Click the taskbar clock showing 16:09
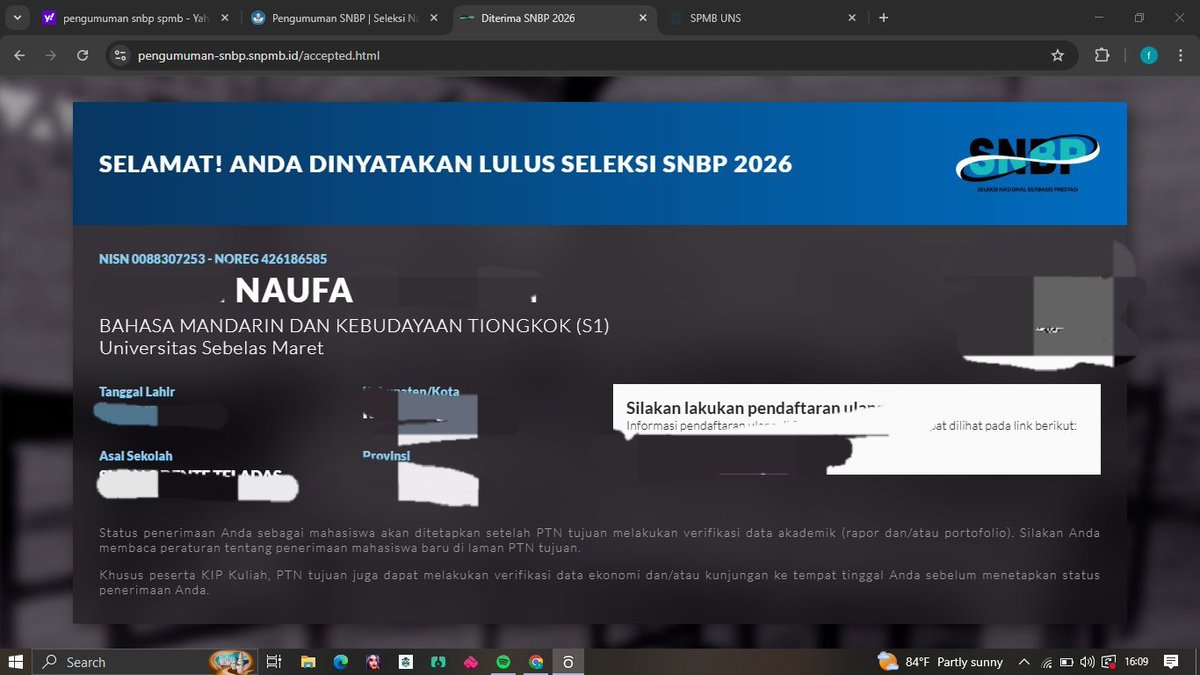This screenshot has height=675, width=1200. [1135, 662]
